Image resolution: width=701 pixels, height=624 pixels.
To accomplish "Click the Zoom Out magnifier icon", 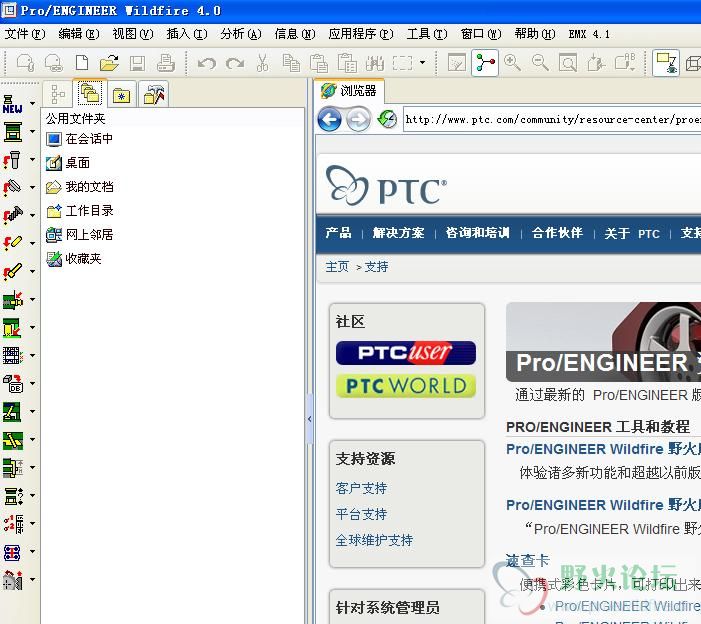I will 540,63.
